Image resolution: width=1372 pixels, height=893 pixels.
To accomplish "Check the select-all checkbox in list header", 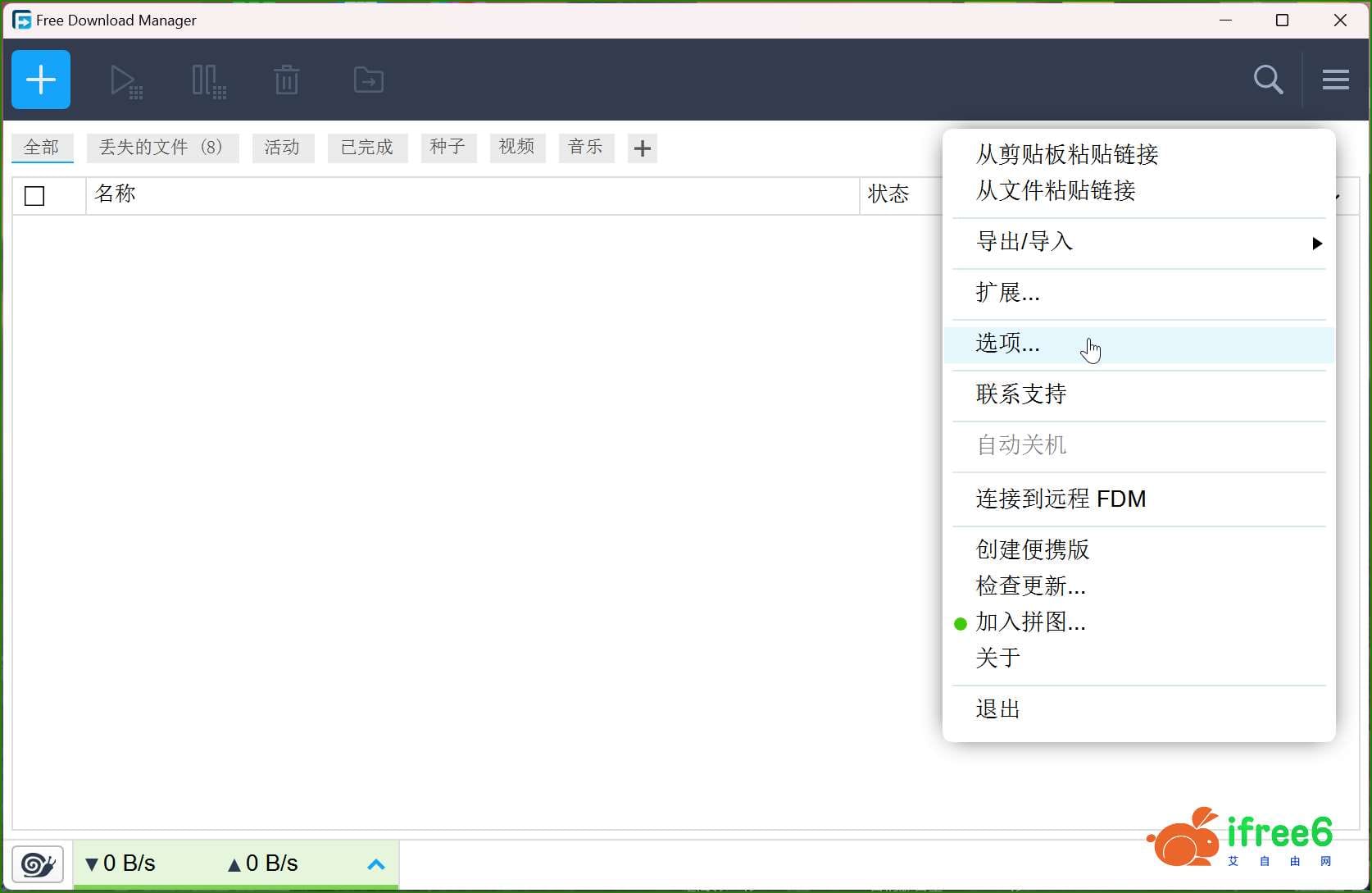I will tap(34, 196).
